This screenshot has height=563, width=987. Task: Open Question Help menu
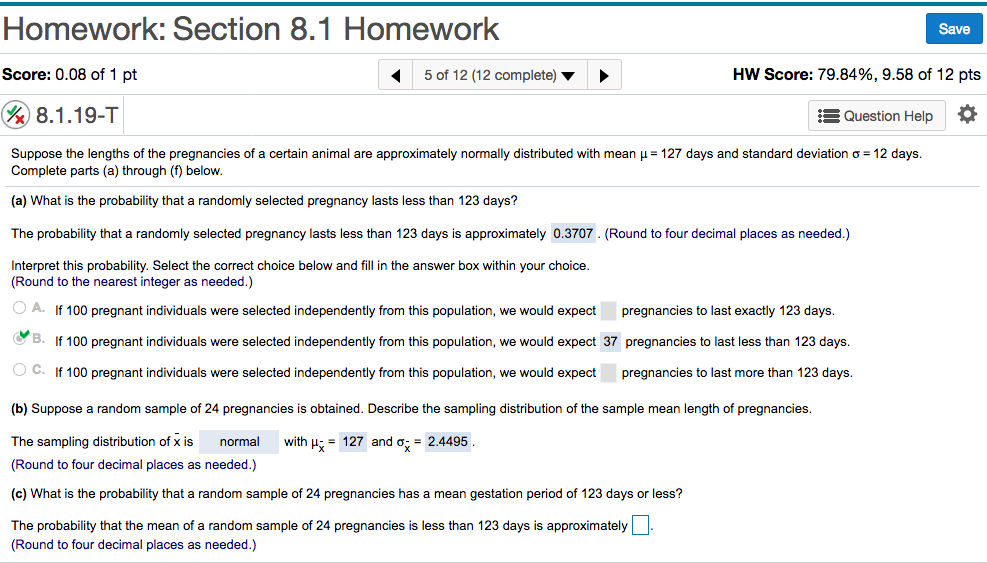pos(876,116)
